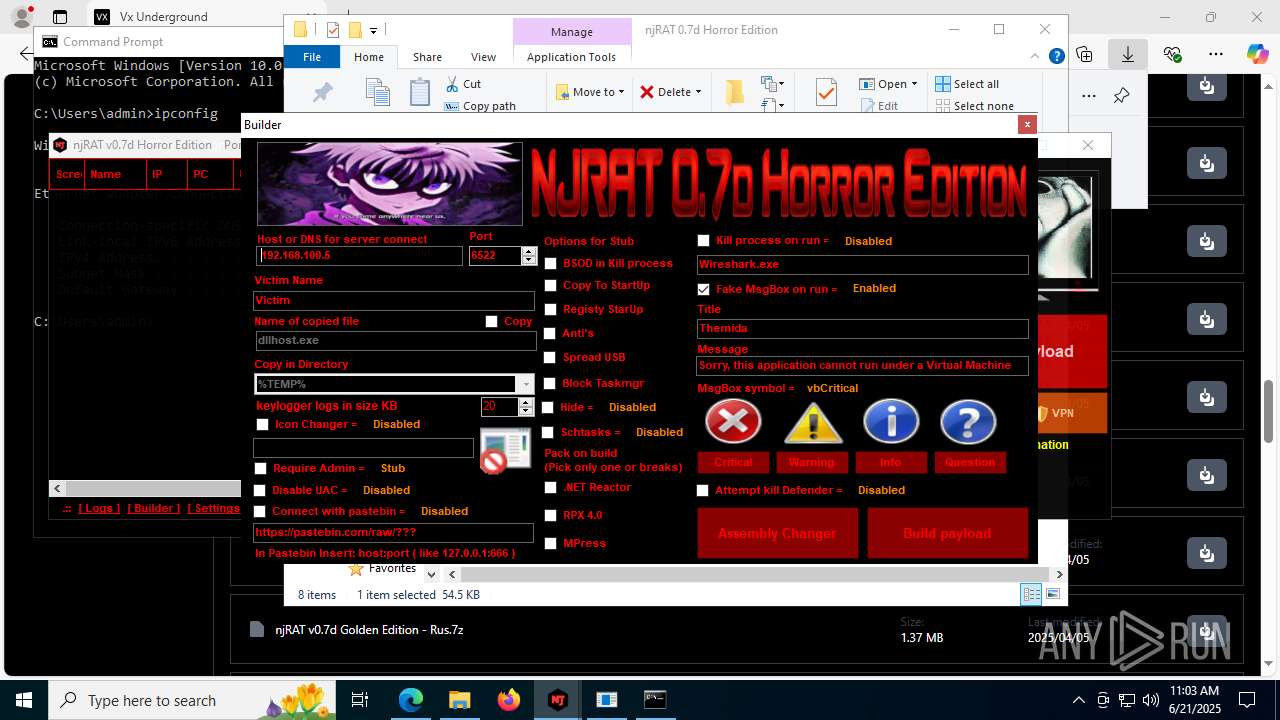The width and height of the screenshot is (1280, 720).
Task: Click Select none in Explorer ribbon
Action: pos(974,106)
